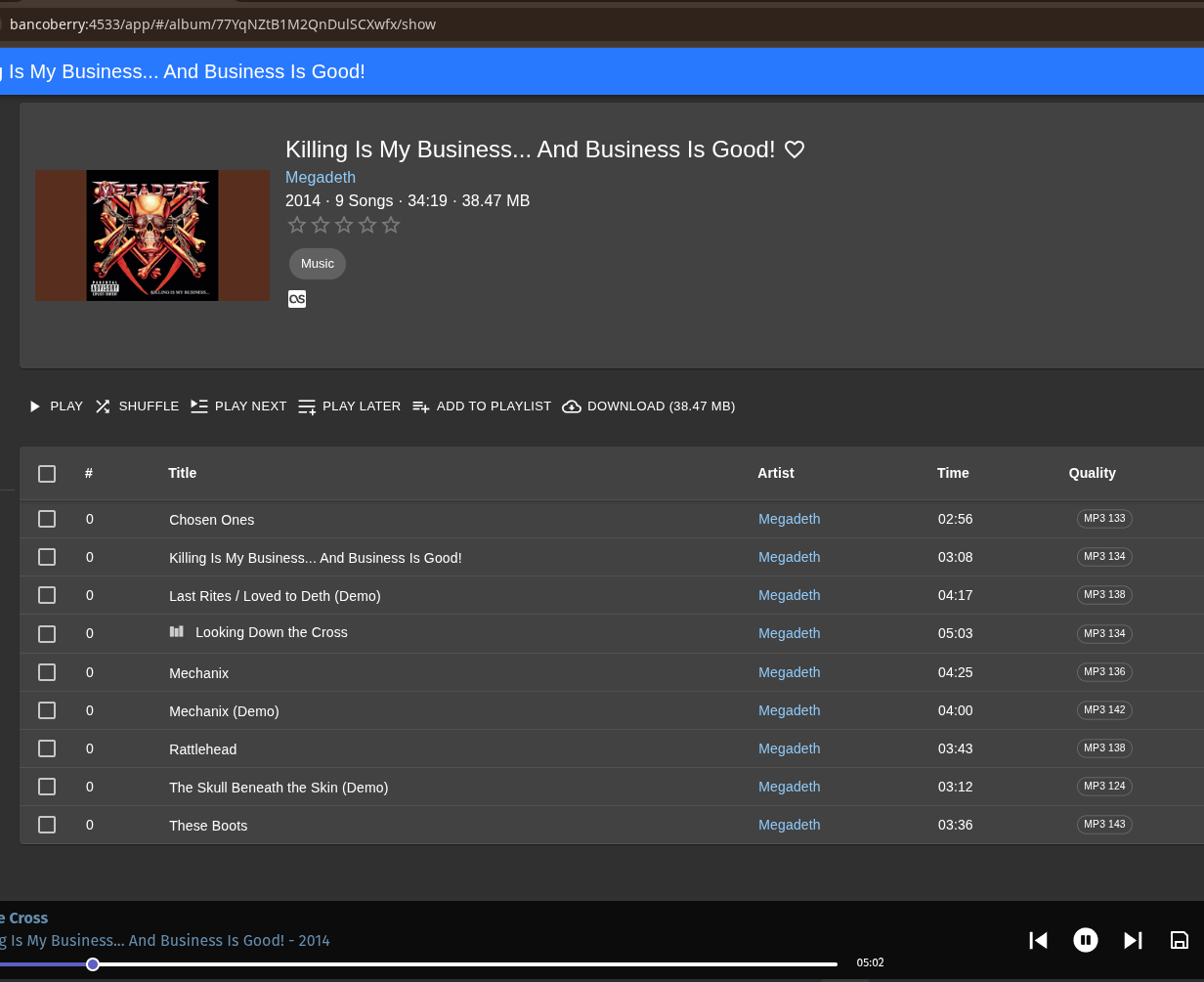
Task: Queue the album with Play Later
Action: [x=349, y=406]
